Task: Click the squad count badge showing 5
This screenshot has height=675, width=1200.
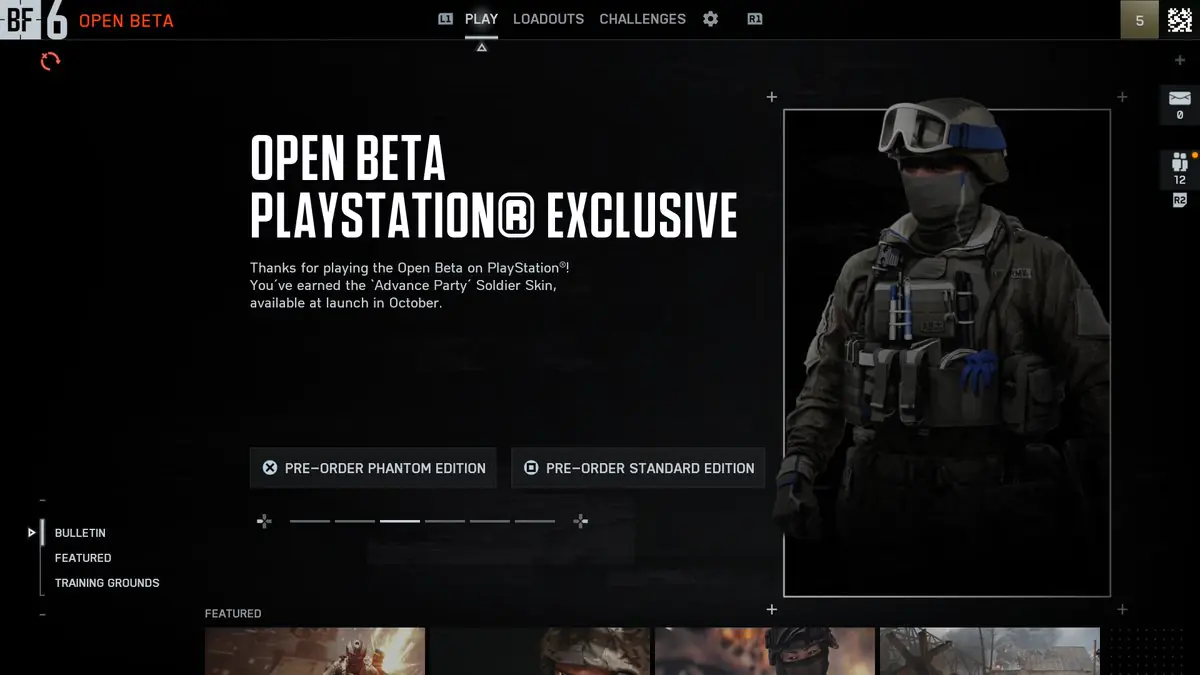Action: click(x=1139, y=19)
